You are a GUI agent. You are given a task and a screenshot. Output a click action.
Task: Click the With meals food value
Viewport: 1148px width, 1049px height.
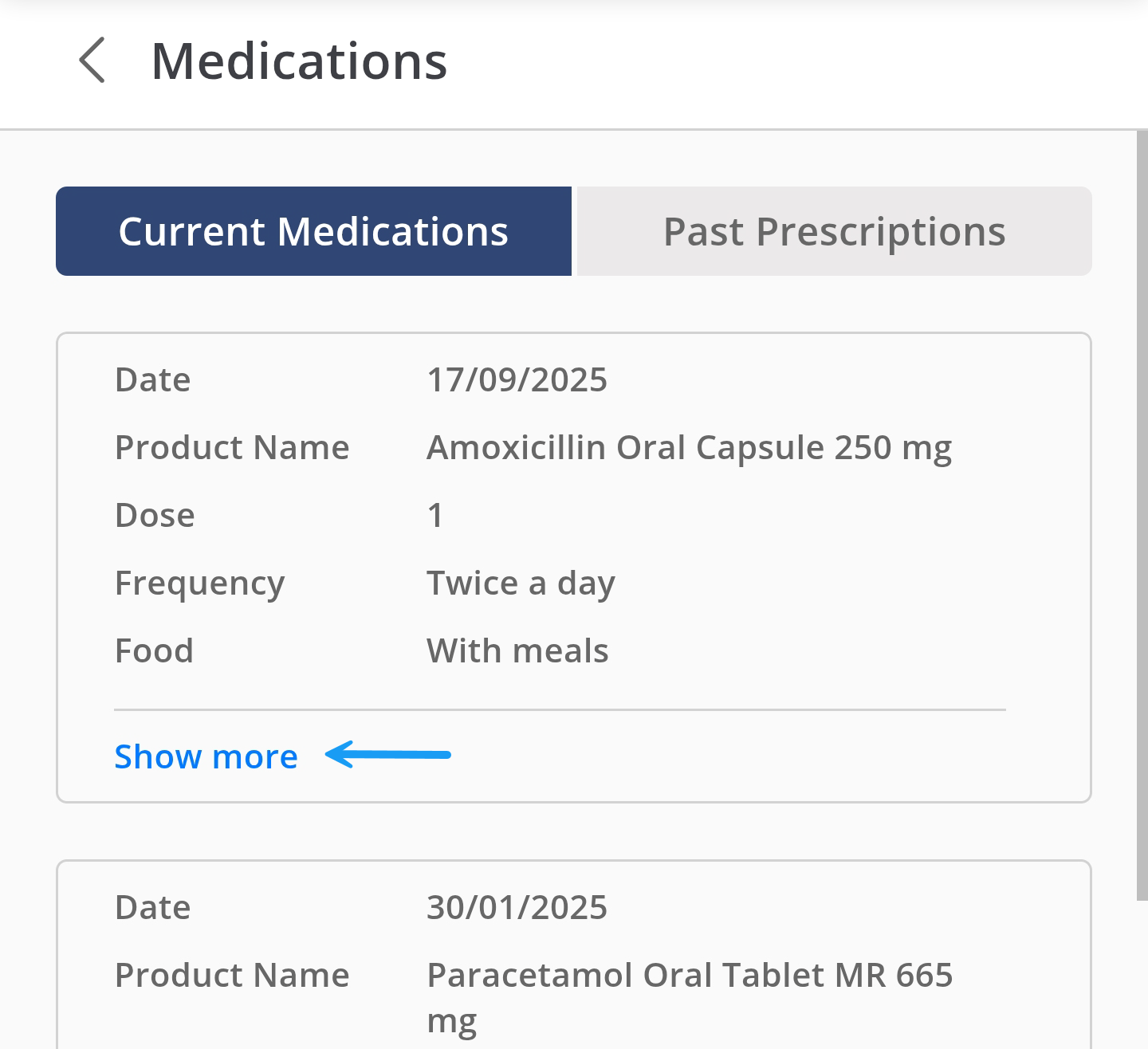click(517, 651)
